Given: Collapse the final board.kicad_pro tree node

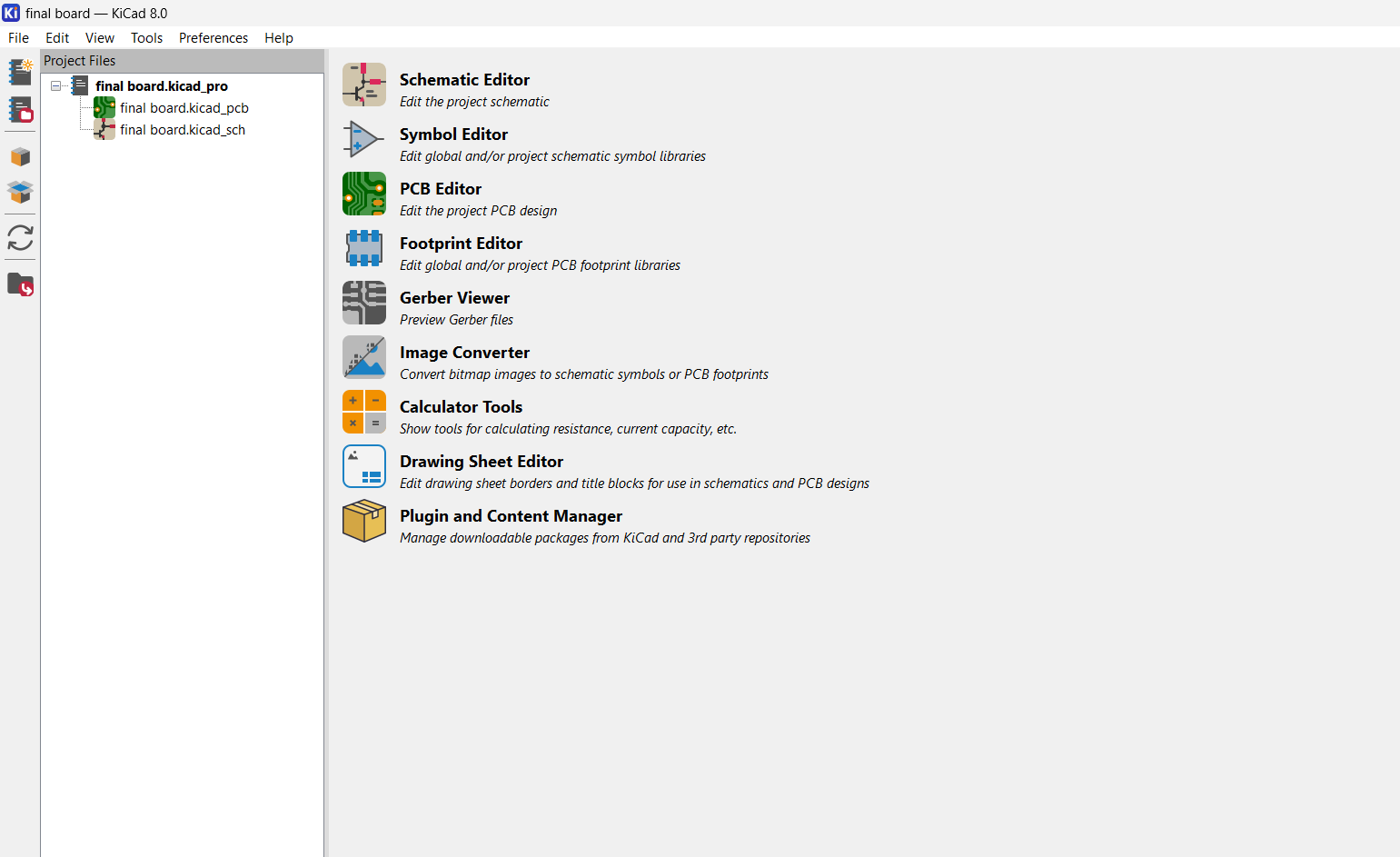Looking at the screenshot, I should tap(55, 85).
